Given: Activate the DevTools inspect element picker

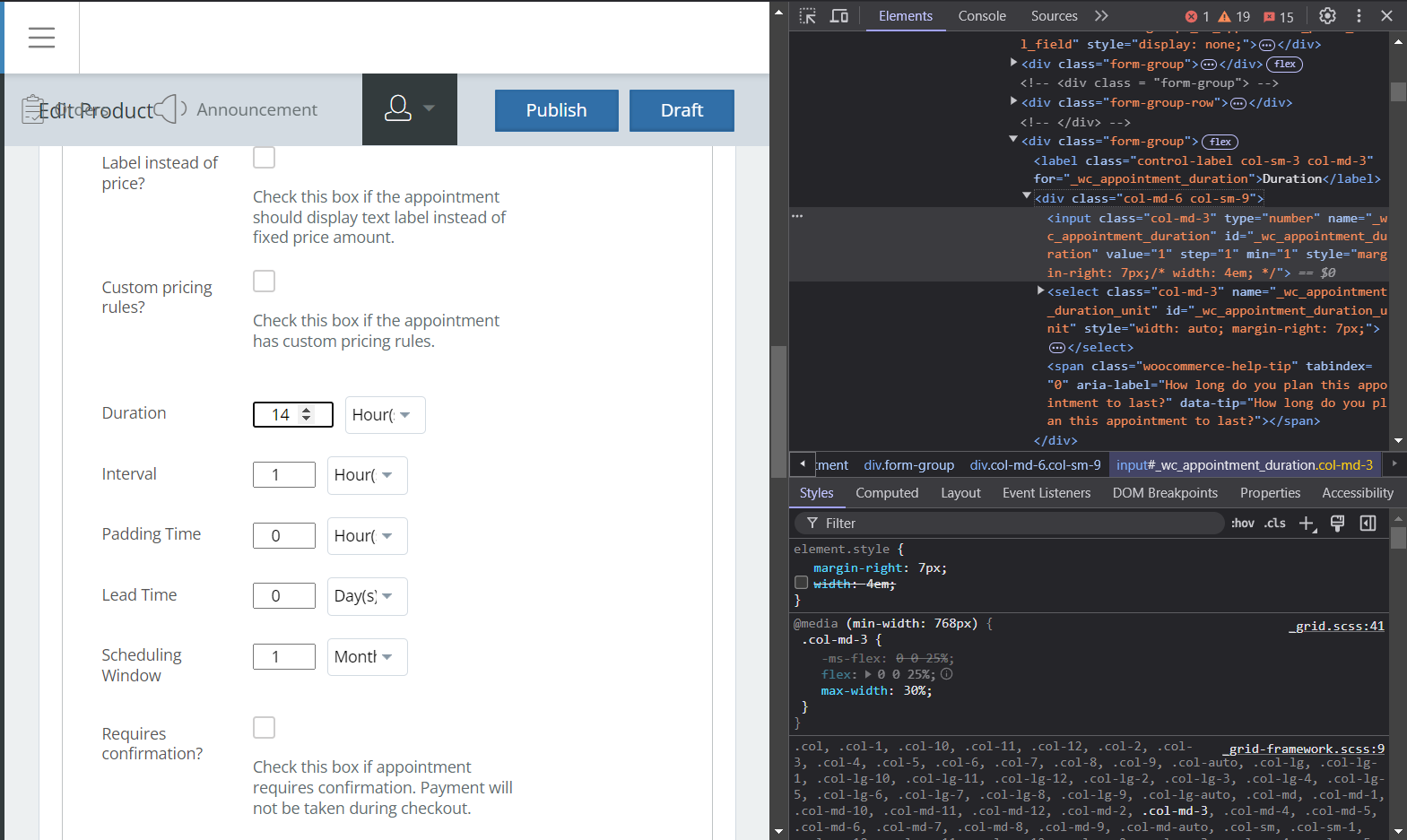Looking at the screenshot, I should pyautogui.click(x=808, y=16).
